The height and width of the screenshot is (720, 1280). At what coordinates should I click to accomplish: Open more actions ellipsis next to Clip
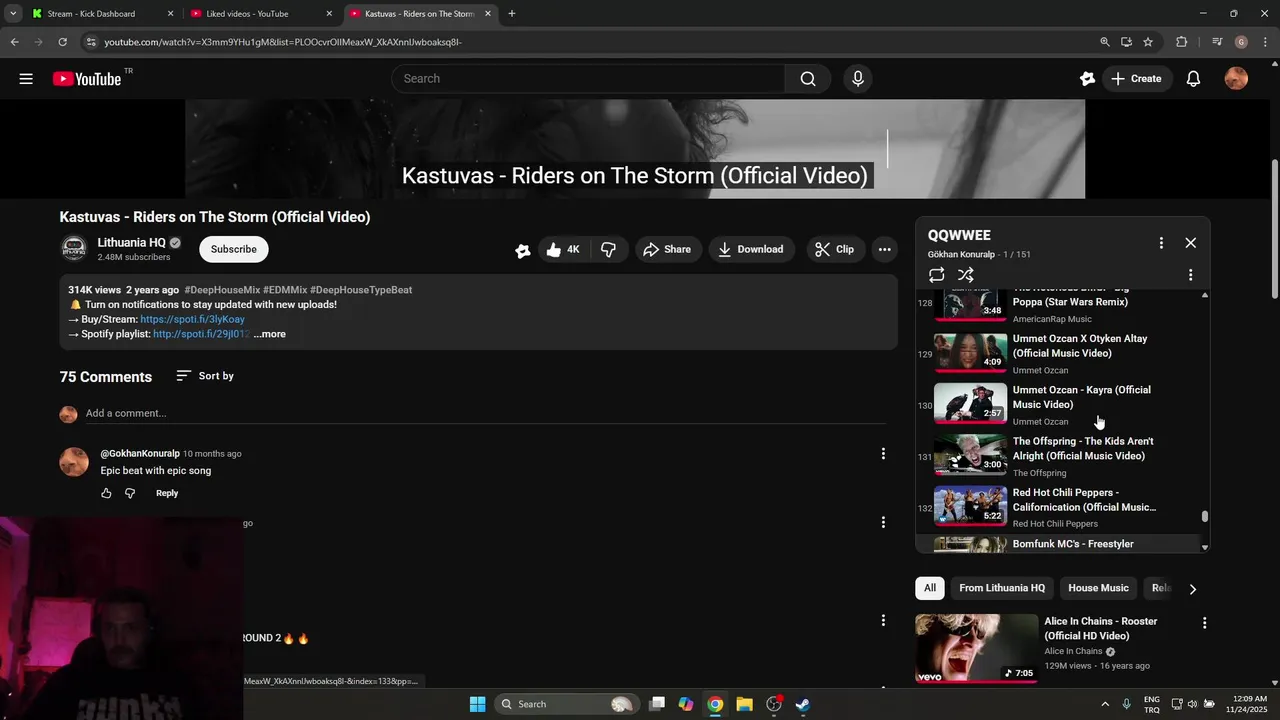(x=884, y=249)
